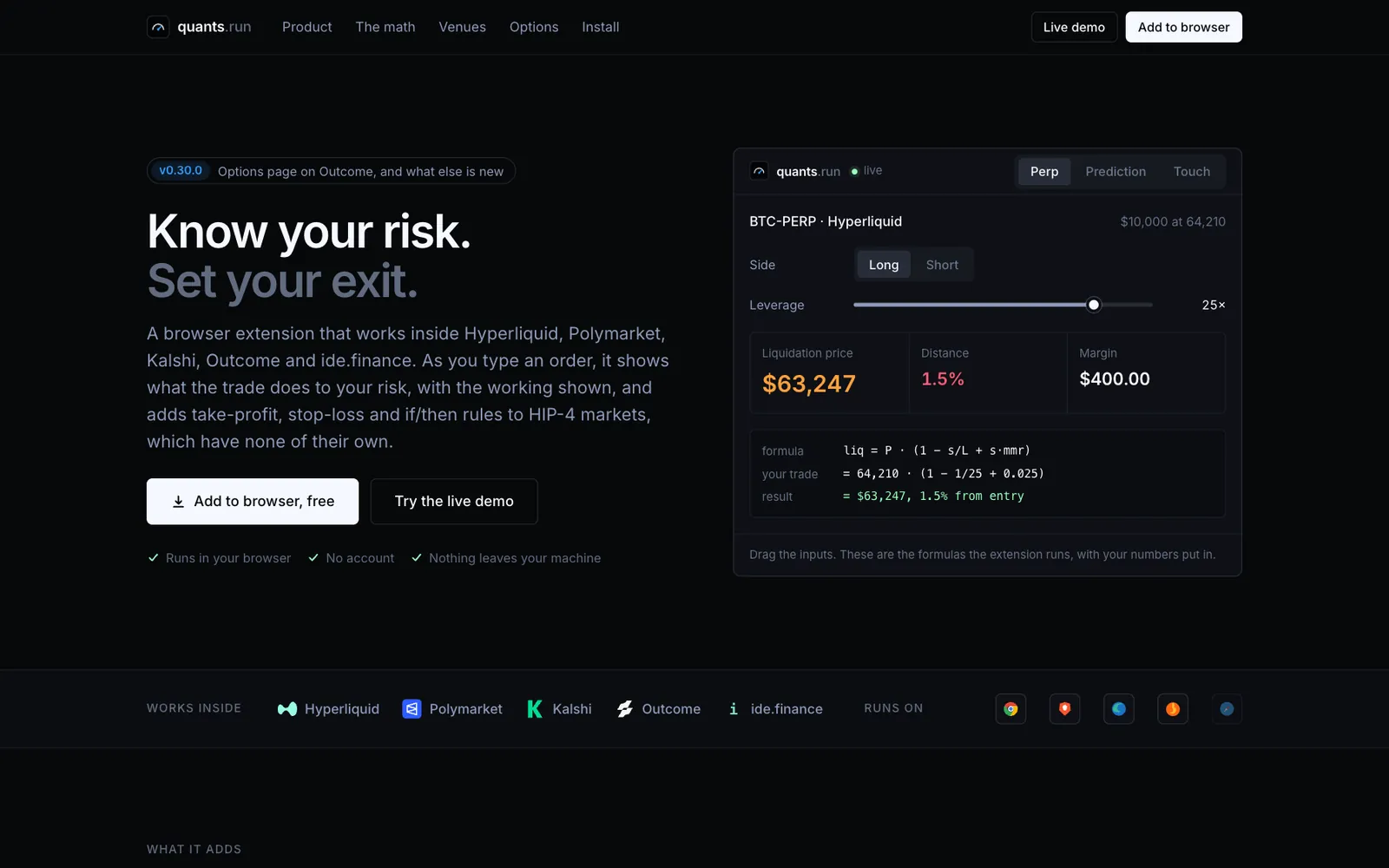Click the 'Leverage' label
Image resolution: width=1389 pixels, height=868 pixels.
(x=777, y=305)
